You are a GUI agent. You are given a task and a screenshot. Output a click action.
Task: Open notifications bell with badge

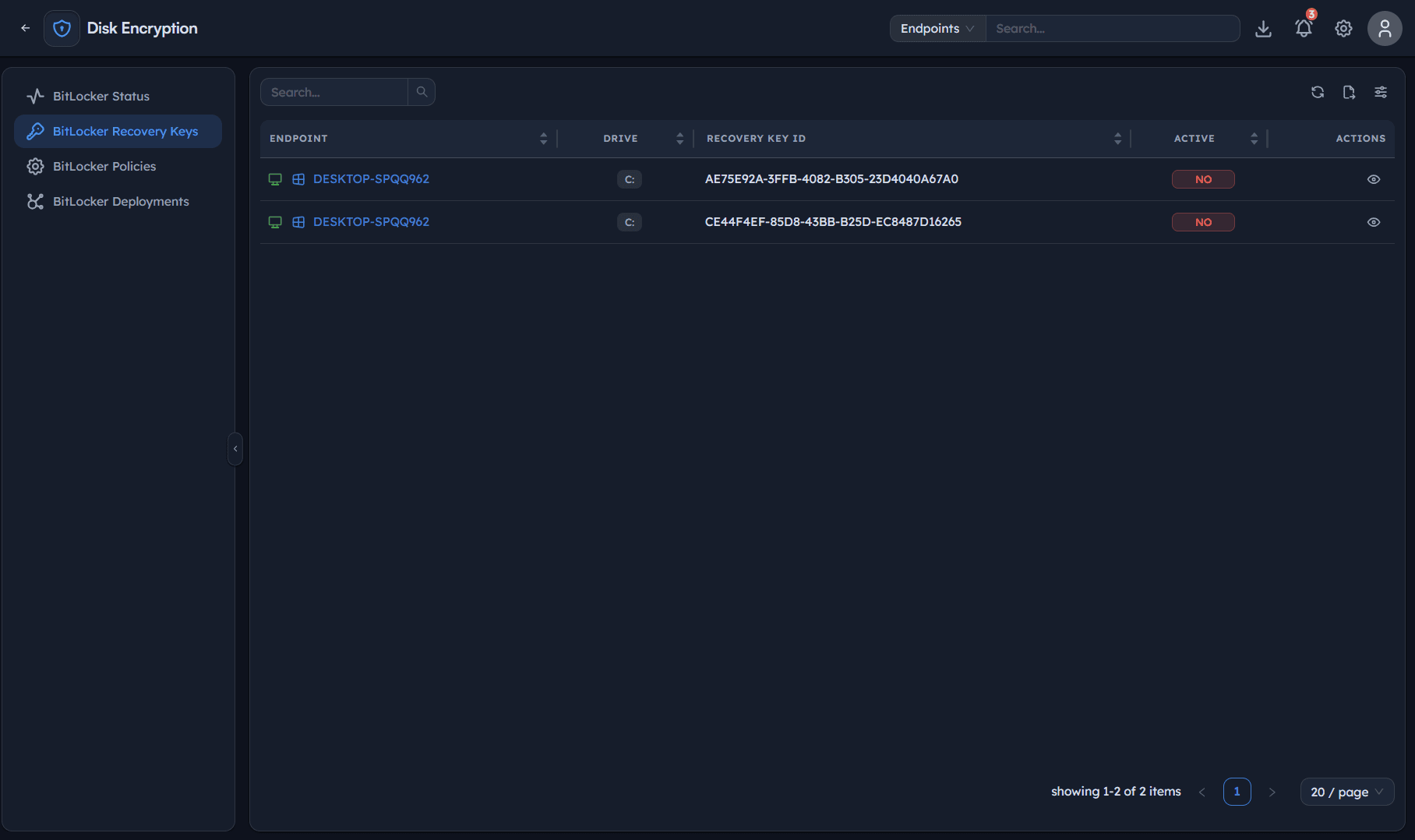pos(1304,27)
